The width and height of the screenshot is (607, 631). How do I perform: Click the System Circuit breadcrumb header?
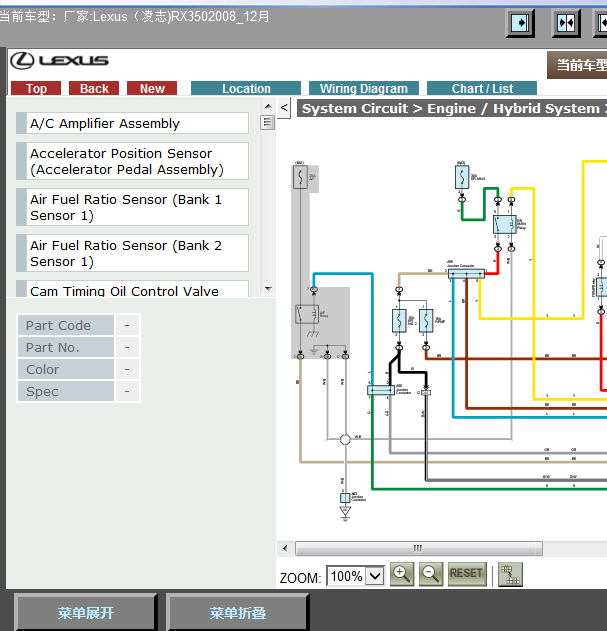pyautogui.click(x=452, y=108)
